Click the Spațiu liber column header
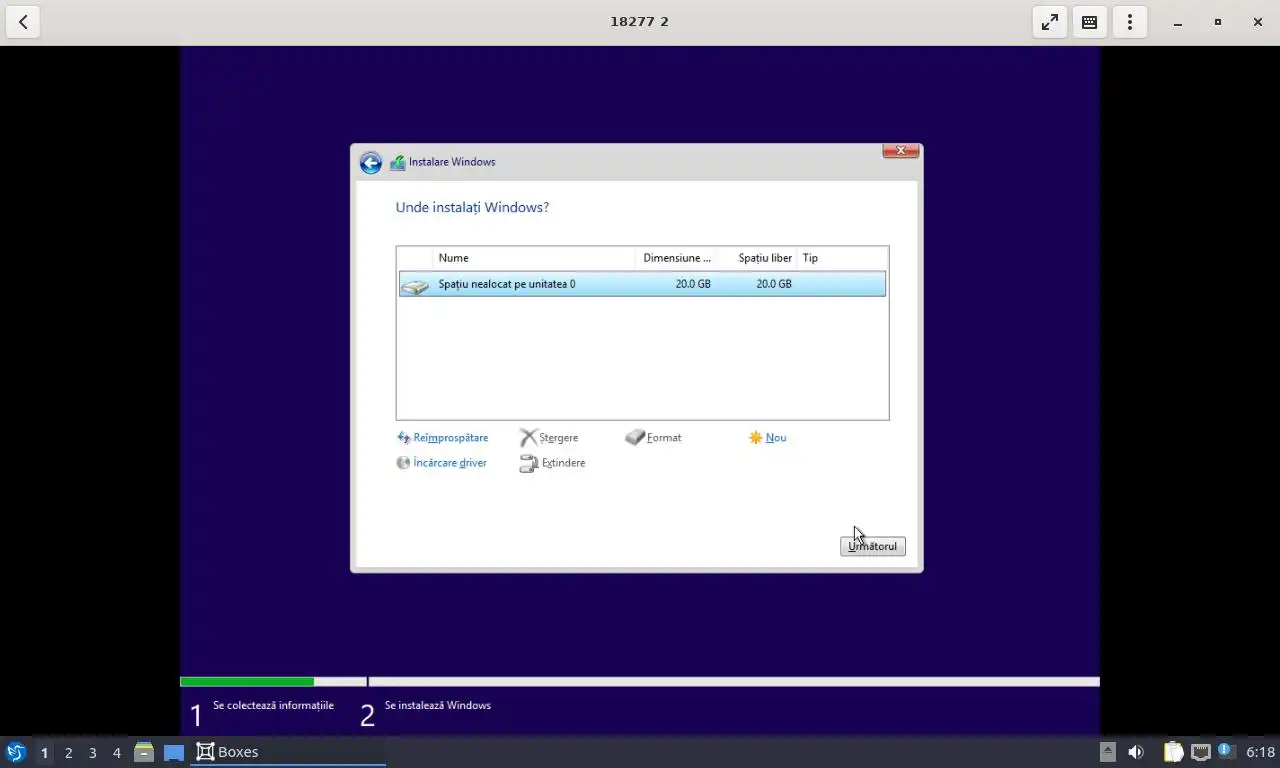Screen dimensions: 1280x768 pos(758,258)
